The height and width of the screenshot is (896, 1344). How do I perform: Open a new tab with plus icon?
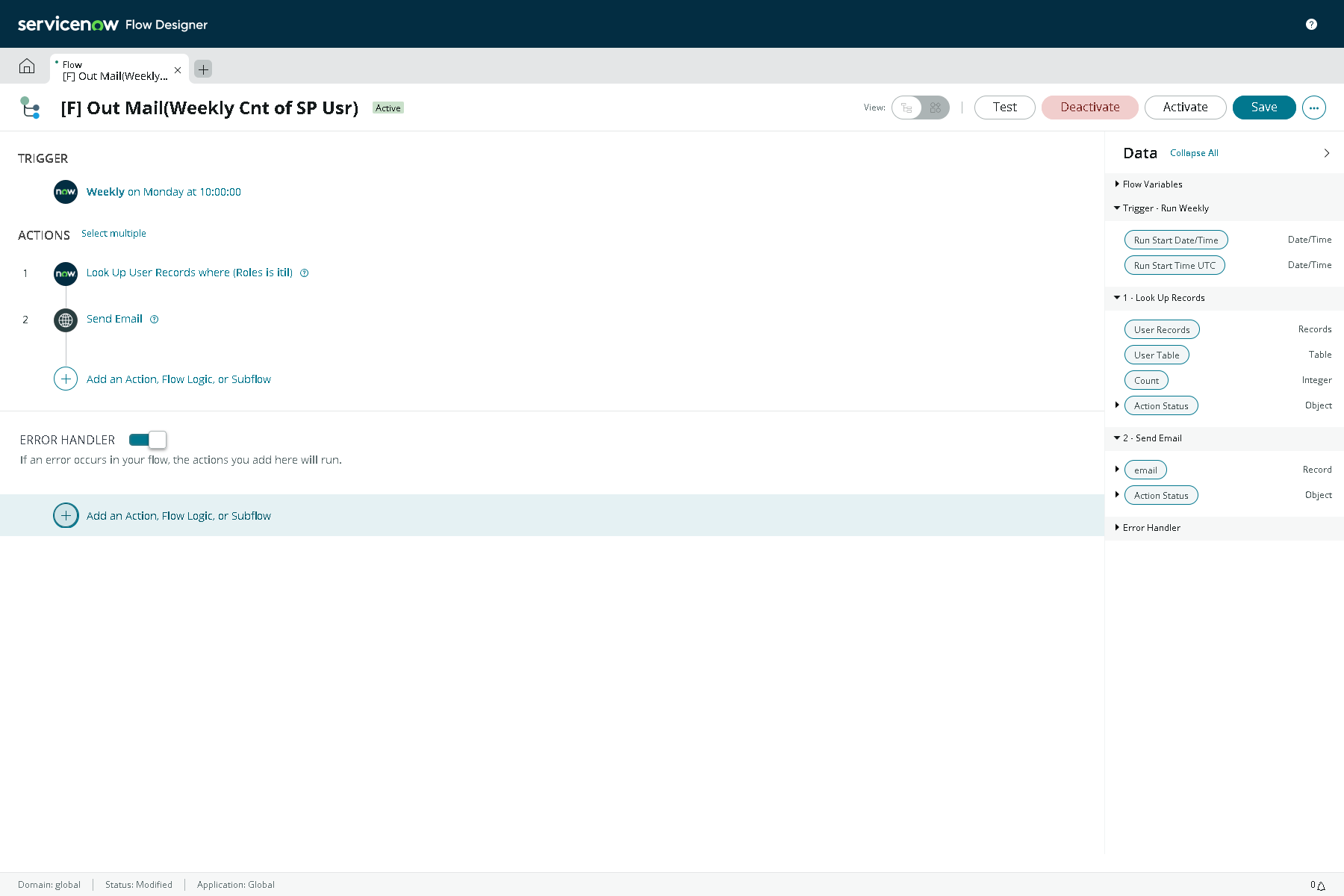tap(203, 69)
